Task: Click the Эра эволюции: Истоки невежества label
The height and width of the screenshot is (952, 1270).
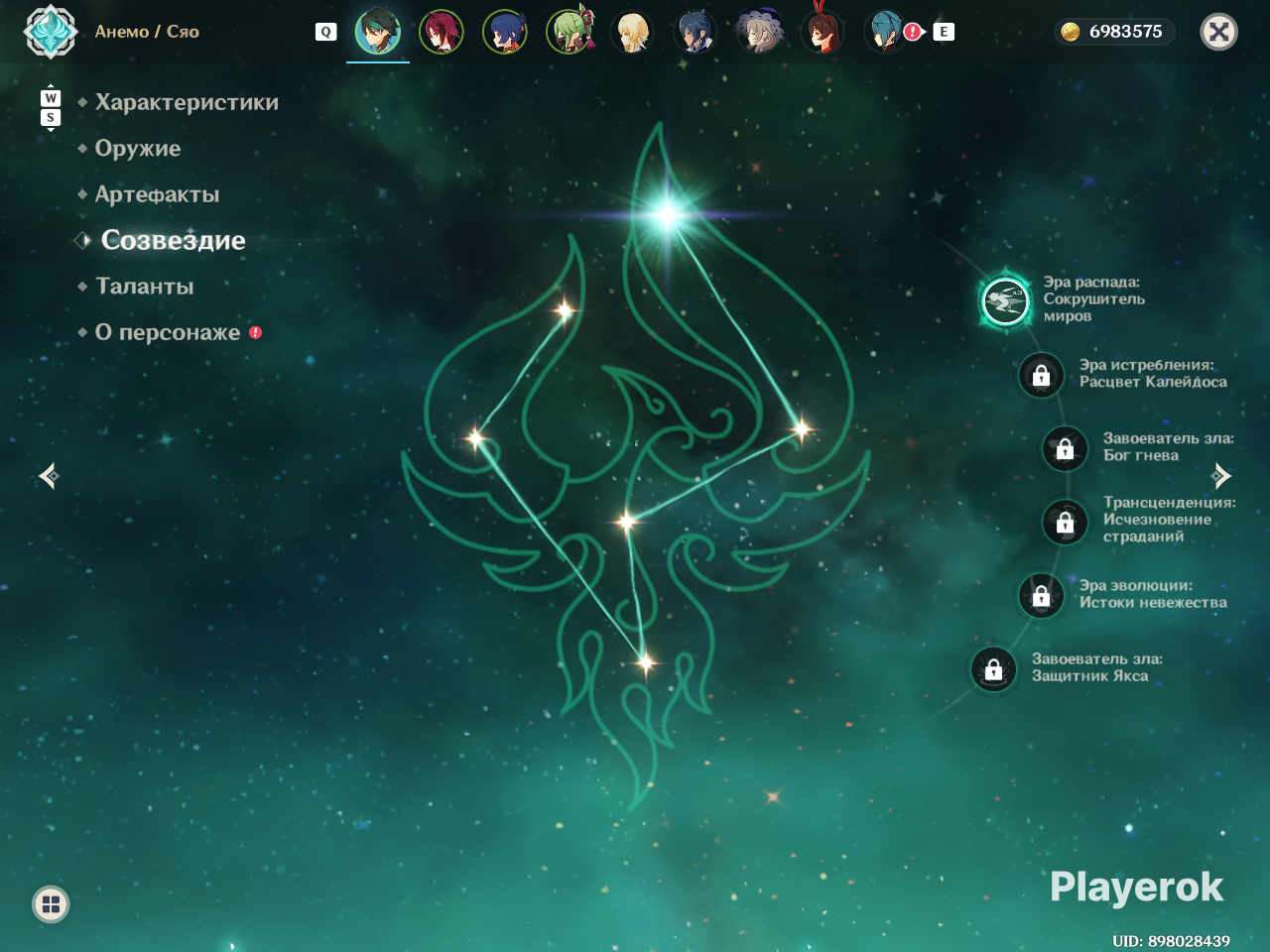Action: (1153, 594)
